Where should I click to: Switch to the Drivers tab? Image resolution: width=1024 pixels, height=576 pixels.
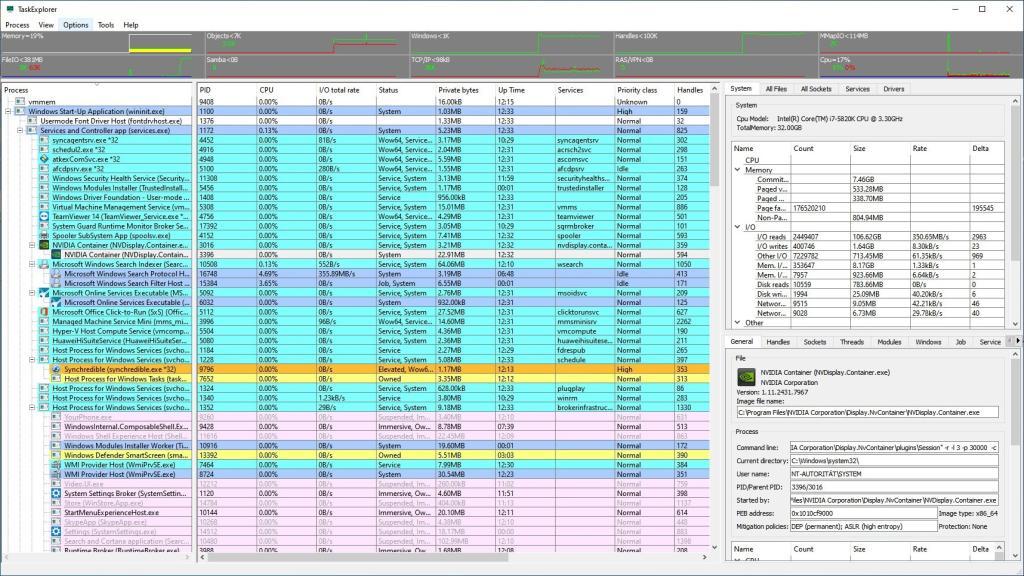click(893, 89)
